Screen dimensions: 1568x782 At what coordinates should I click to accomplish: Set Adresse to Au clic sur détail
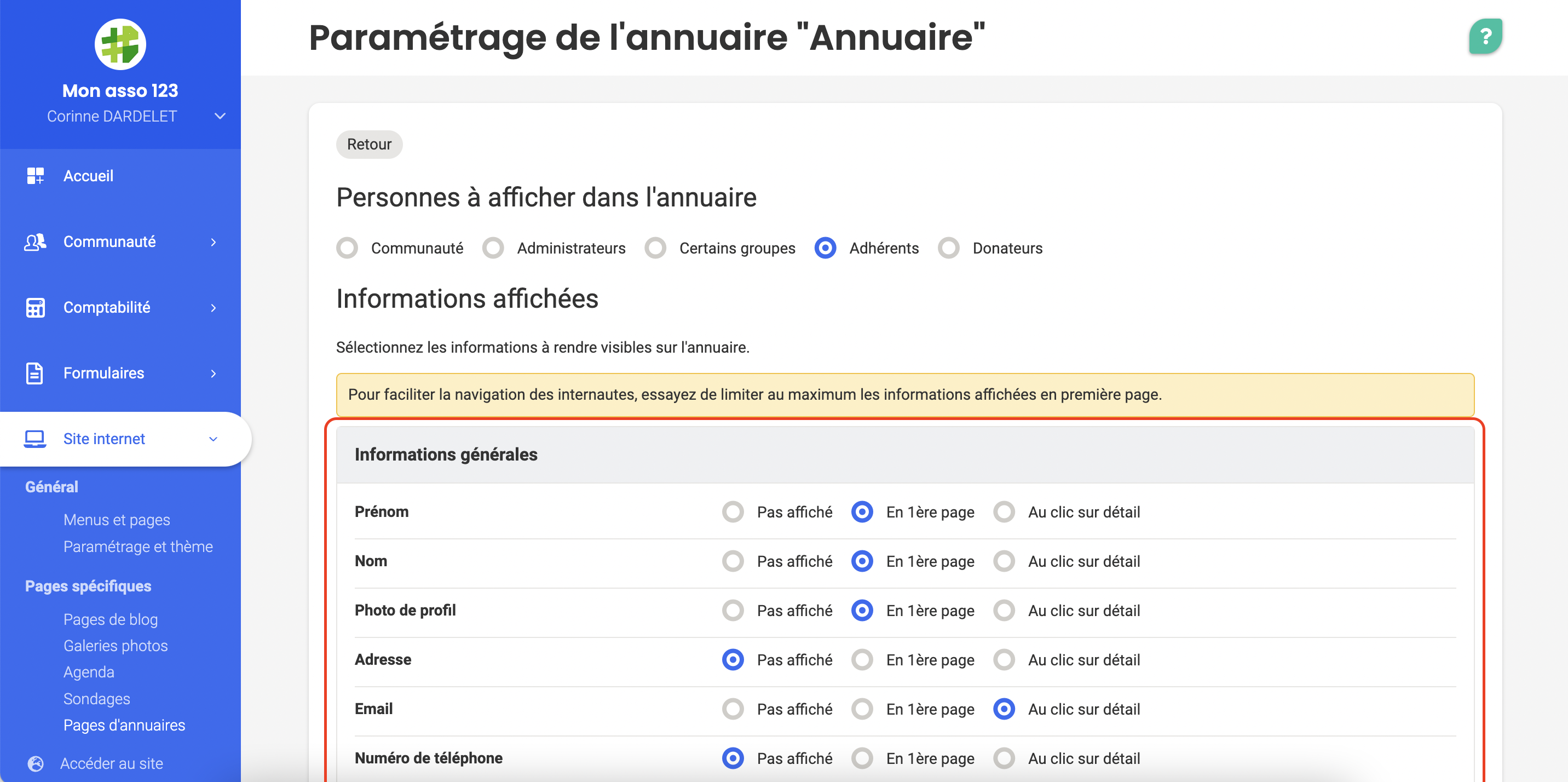[1004, 659]
